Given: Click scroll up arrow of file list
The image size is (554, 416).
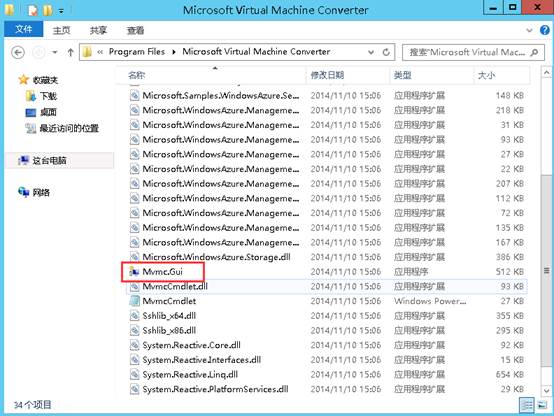Looking at the screenshot, I should [x=546, y=72].
